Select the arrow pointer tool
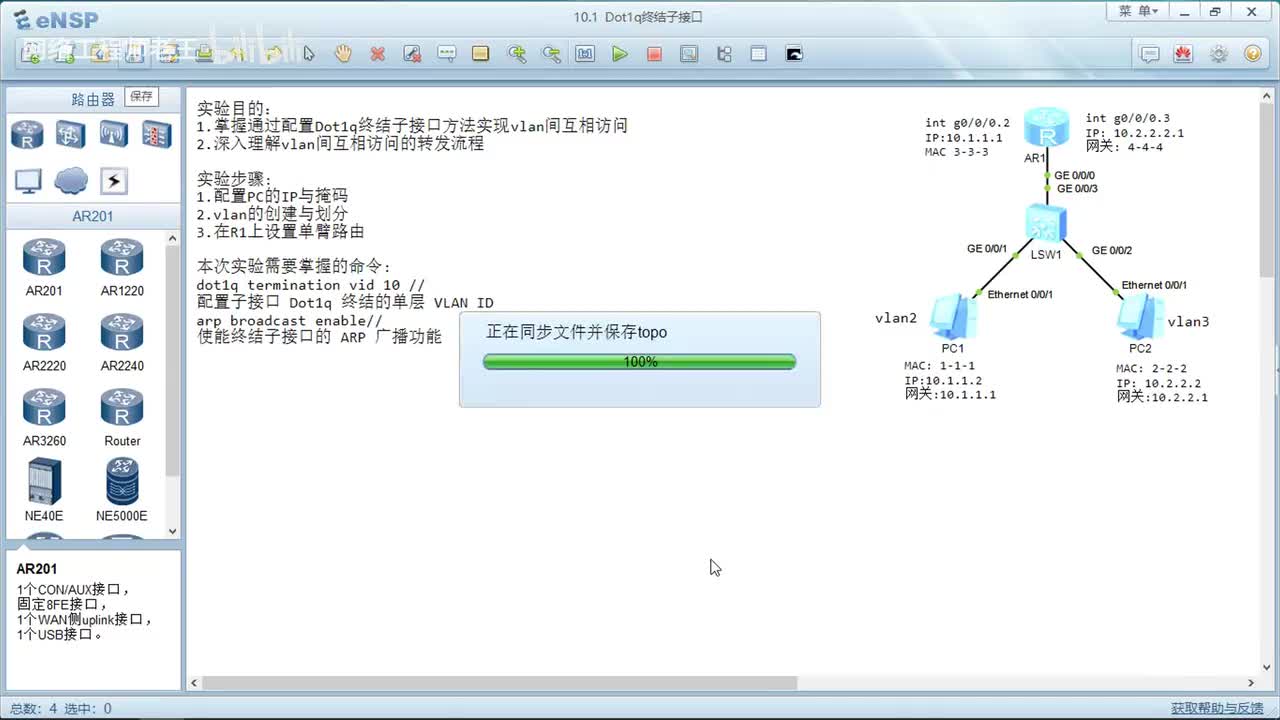1280x720 pixels. (309, 54)
